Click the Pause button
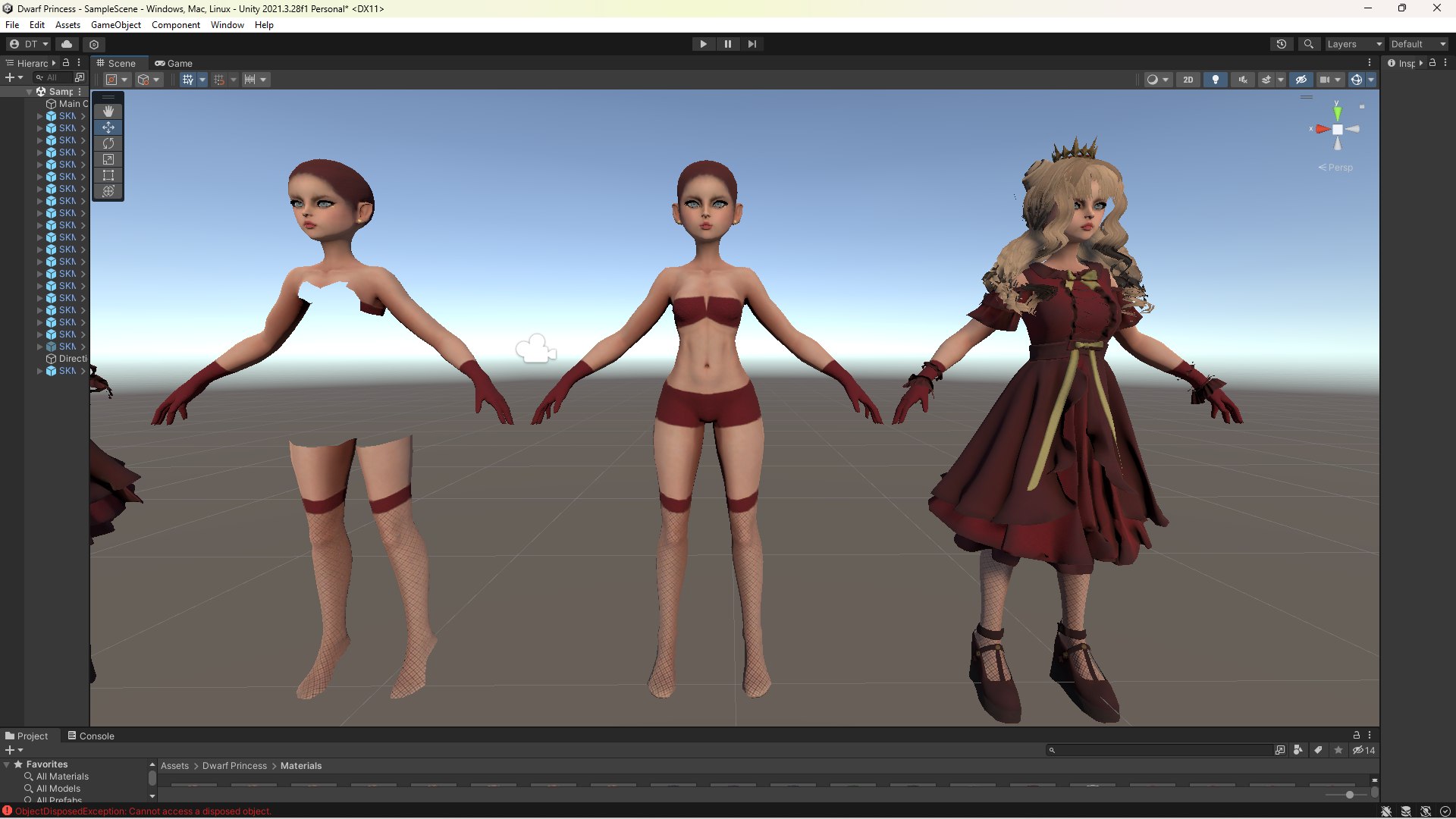The image size is (1456, 819). (x=728, y=44)
